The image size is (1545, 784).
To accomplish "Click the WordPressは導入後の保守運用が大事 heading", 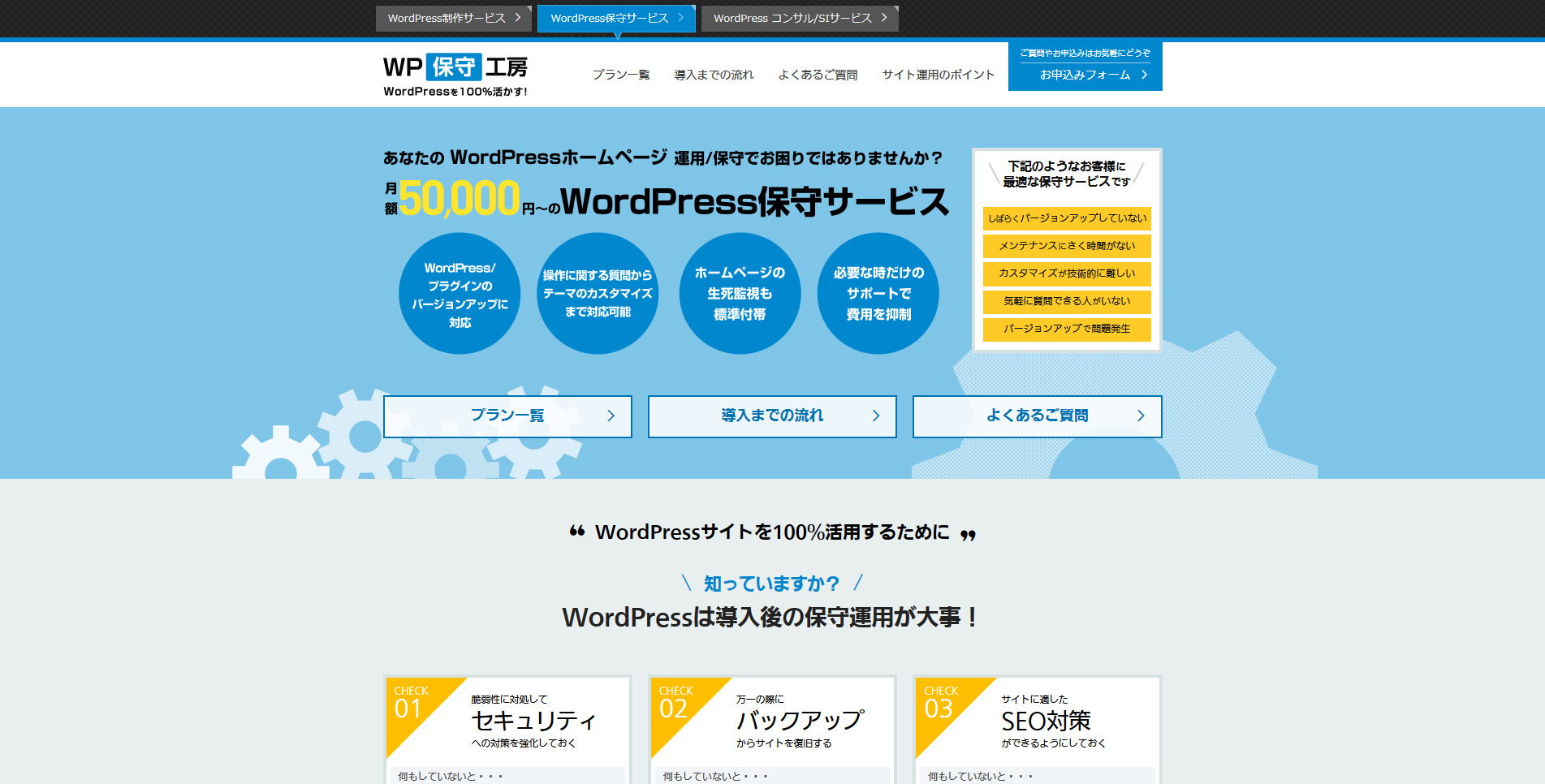I will tap(771, 618).
